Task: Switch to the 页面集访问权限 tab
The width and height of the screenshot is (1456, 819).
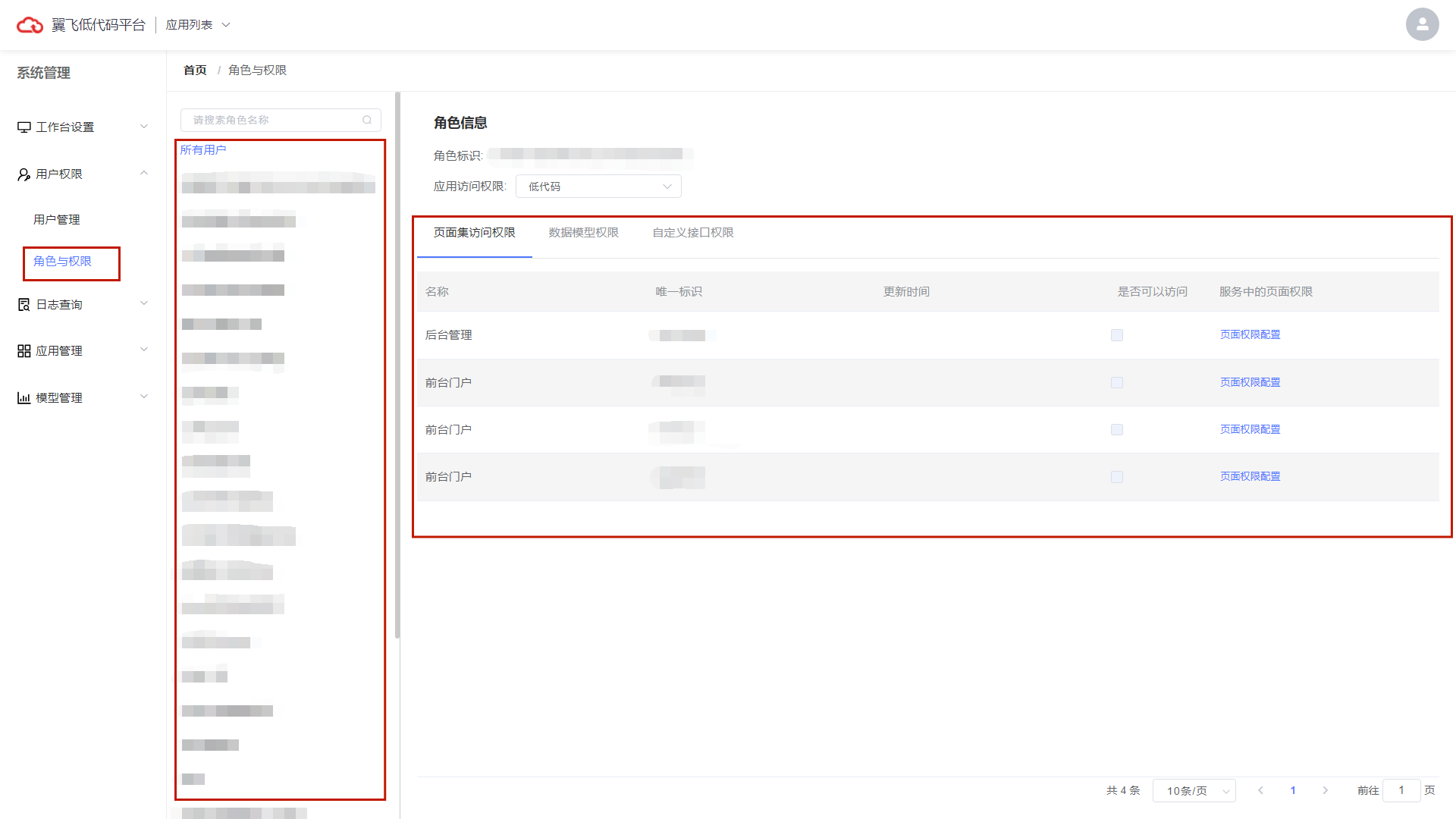Action: pyautogui.click(x=475, y=233)
